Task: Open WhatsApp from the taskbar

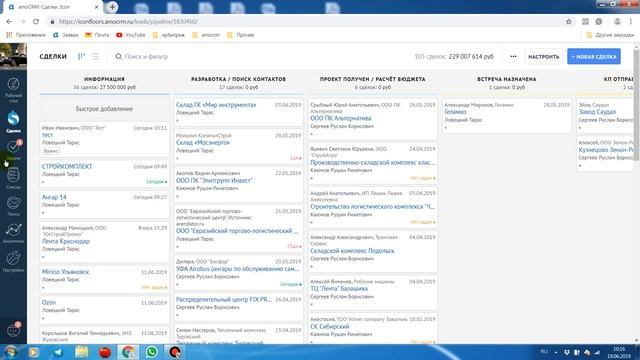Action: [x=151, y=352]
